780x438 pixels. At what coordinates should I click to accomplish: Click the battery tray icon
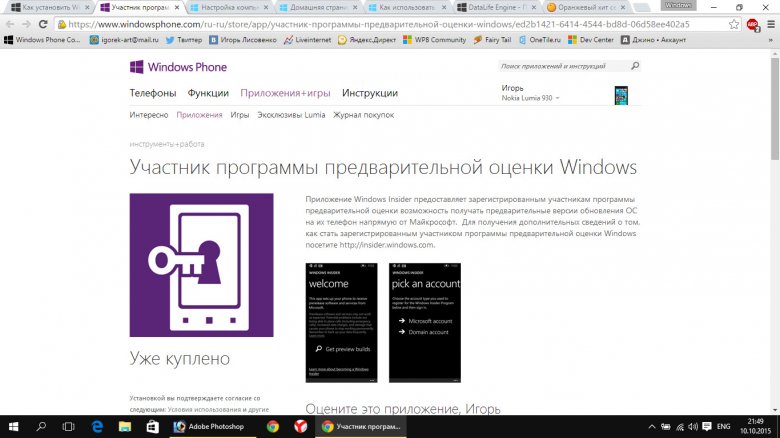(666, 427)
